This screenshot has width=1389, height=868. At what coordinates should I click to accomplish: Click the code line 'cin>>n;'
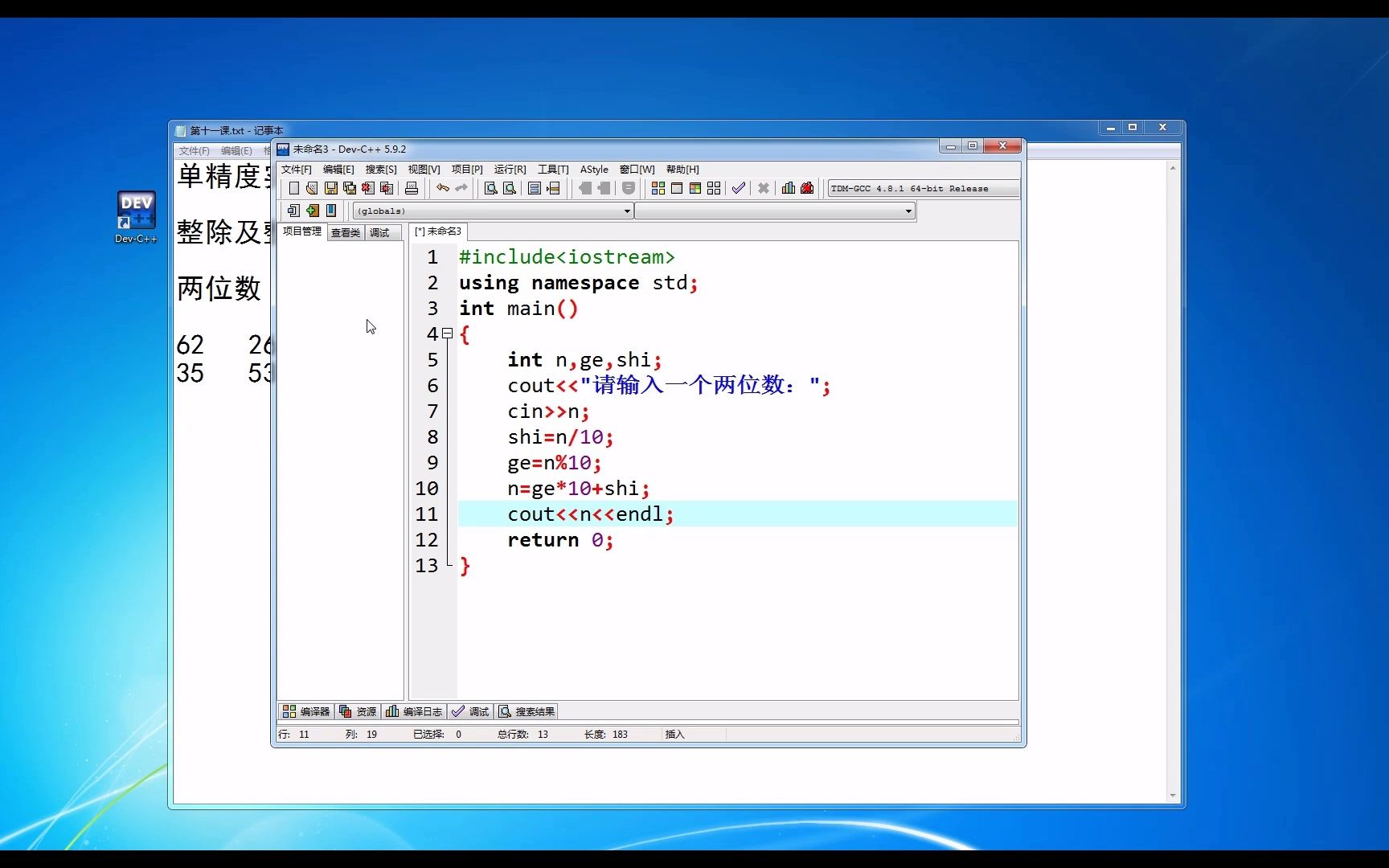pos(548,411)
